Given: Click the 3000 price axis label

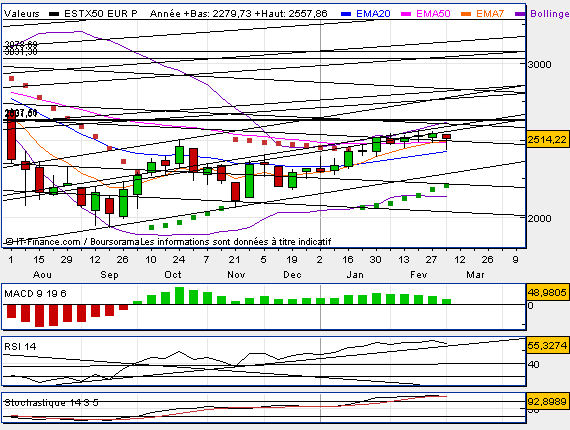Looking at the screenshot, I should tap(539, 64).
